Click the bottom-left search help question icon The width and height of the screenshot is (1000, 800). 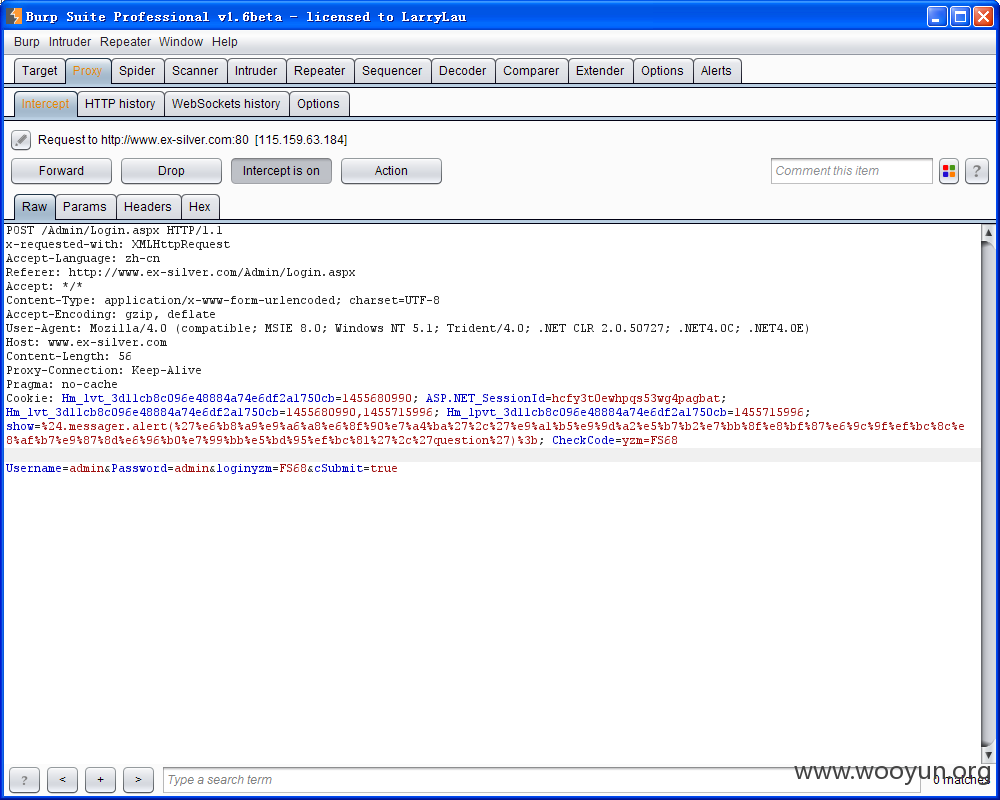24,780
